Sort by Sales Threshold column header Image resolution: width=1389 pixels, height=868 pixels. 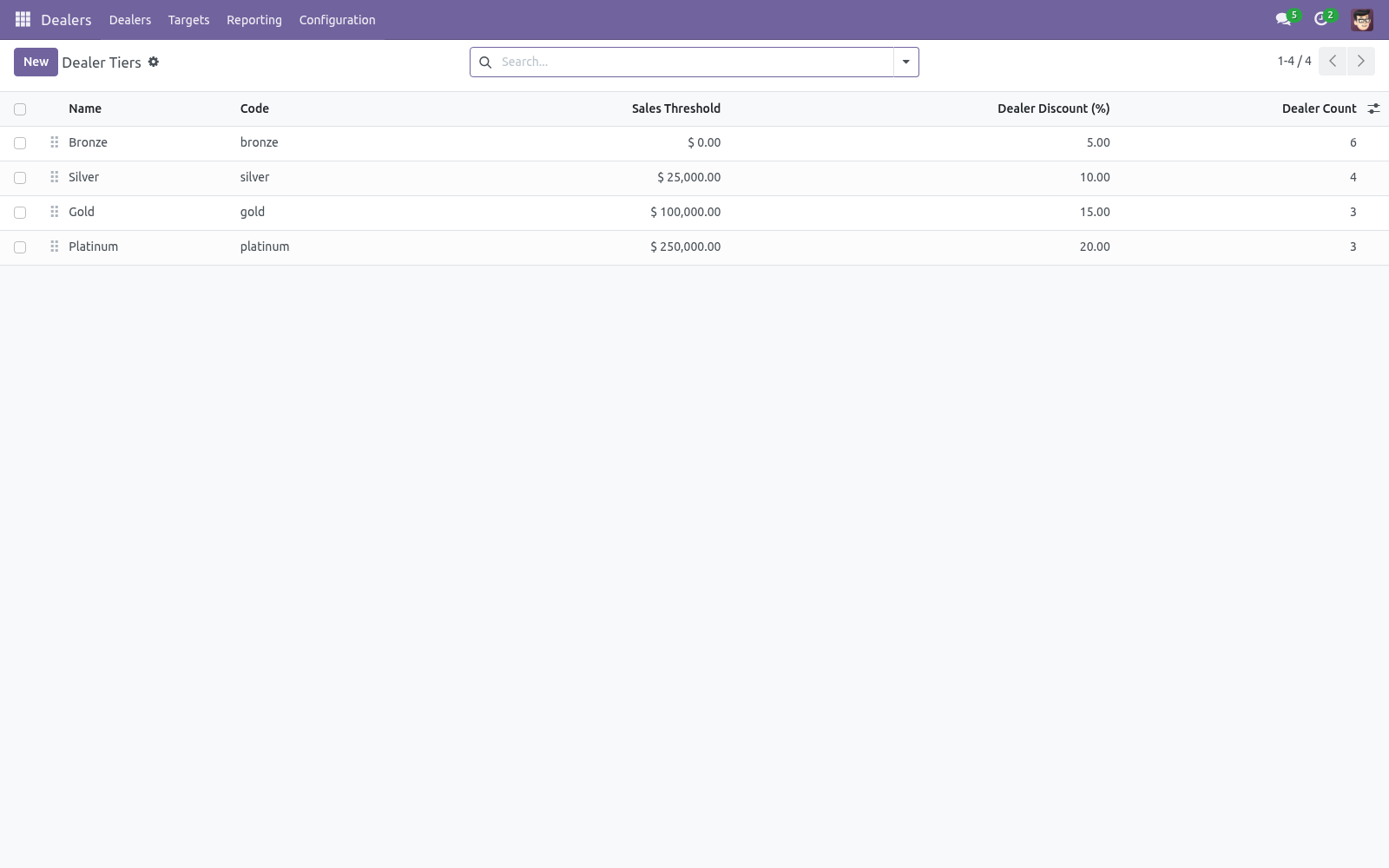tap(676, 108)
